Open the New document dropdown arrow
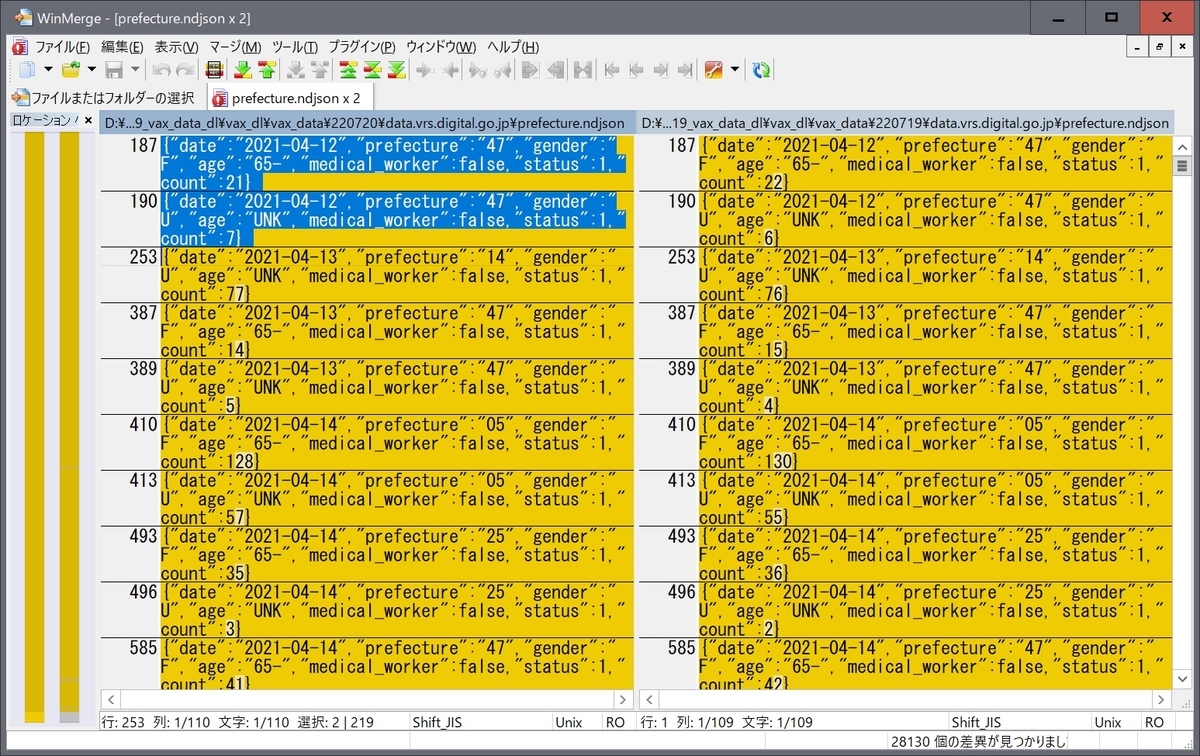 pos(47,70)
